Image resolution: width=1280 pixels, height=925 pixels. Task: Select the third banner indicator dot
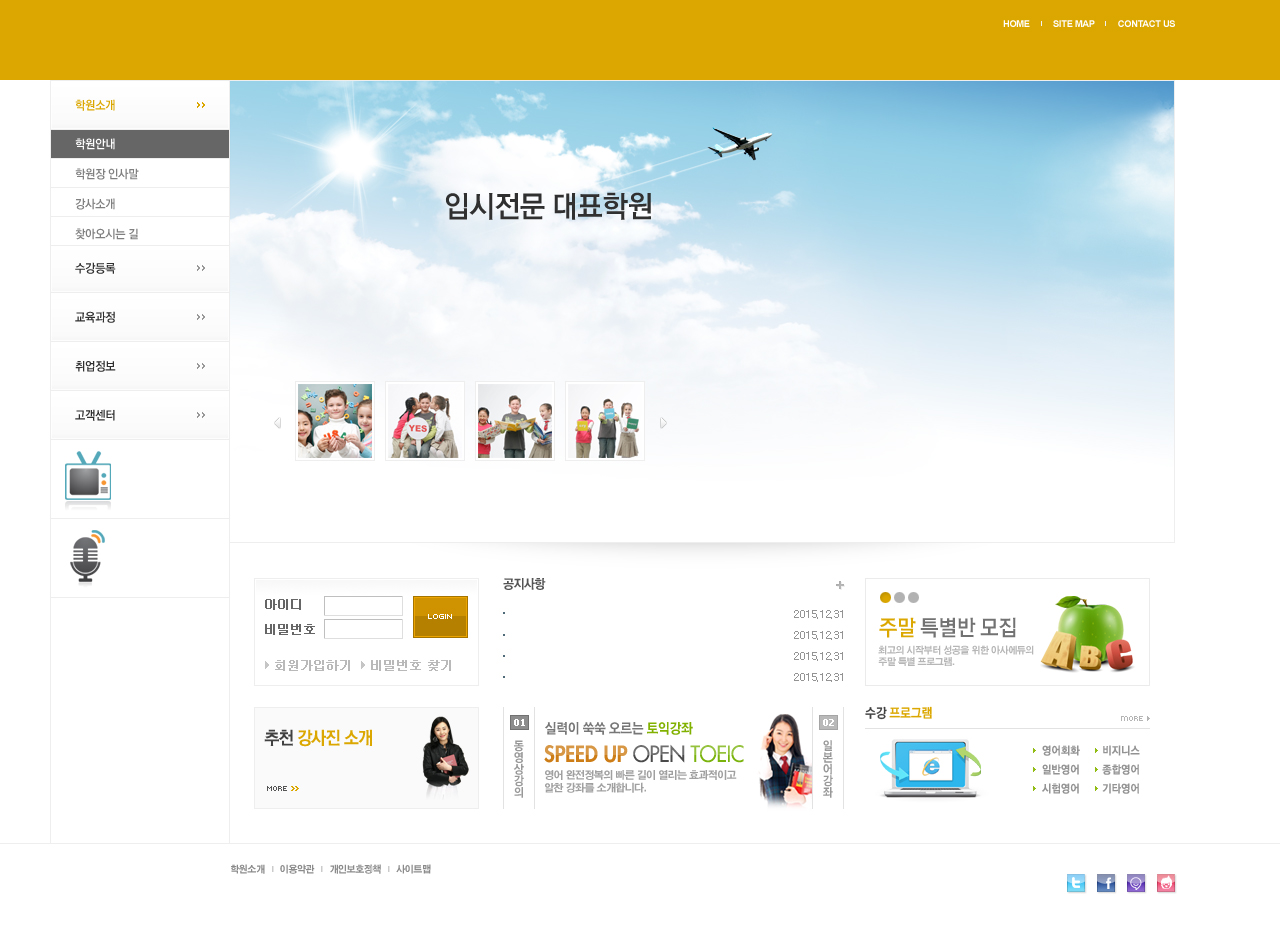coord(913,598)
